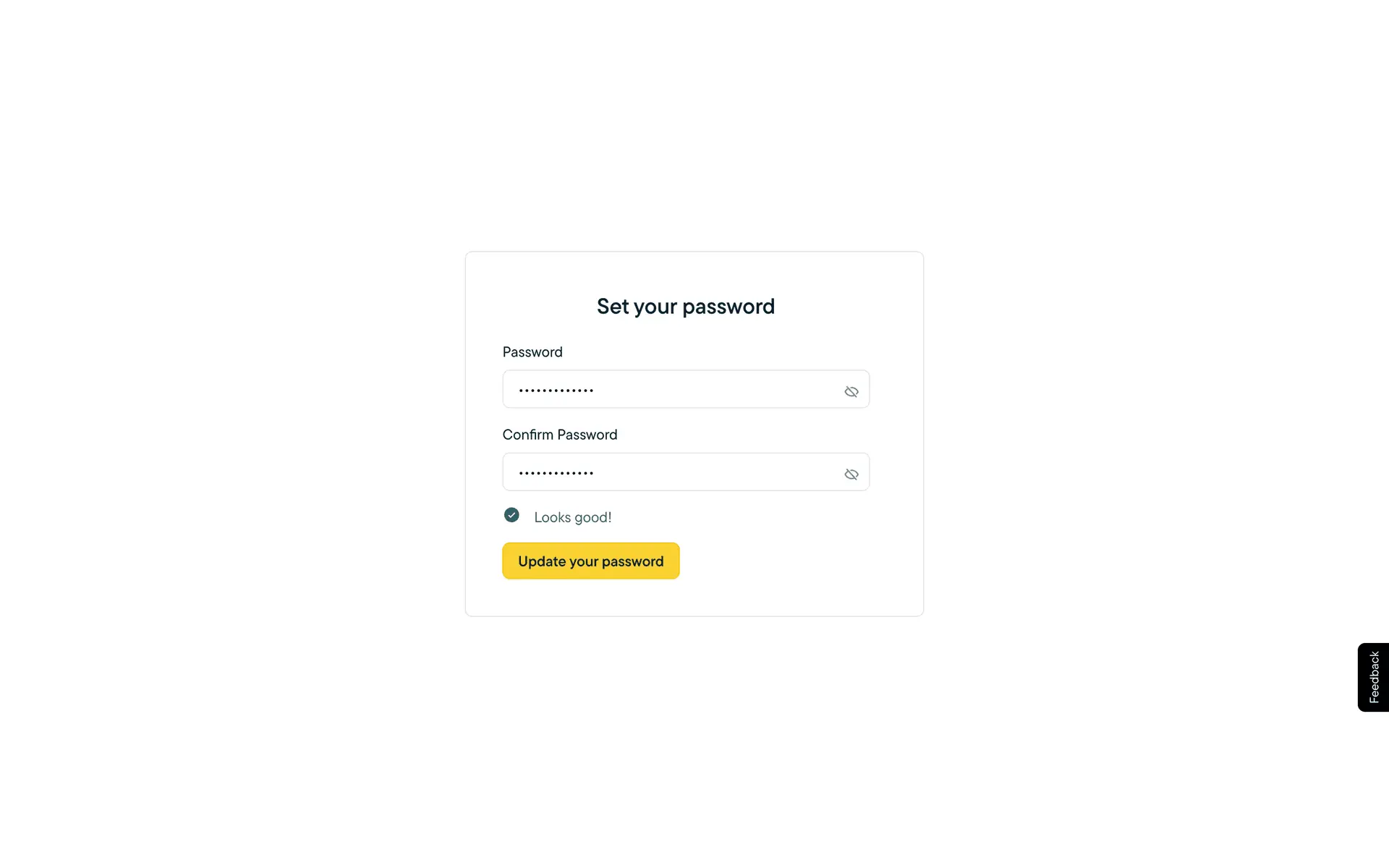Image resolution: width=1389 pixels, height=868 pixels.
Task: Focus the Confirm Password input field
Action: pyautogui.click(x=673, y=472)
